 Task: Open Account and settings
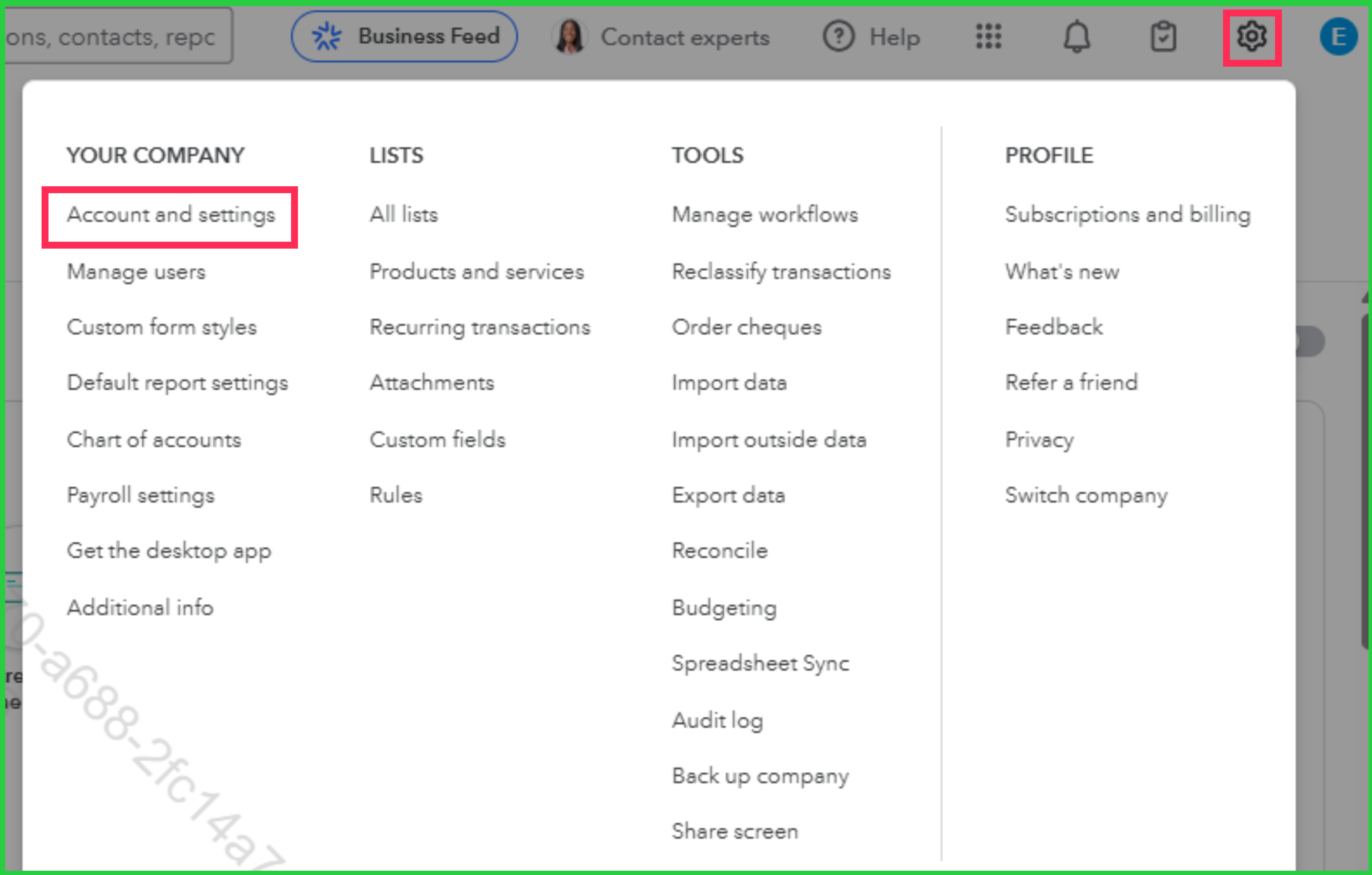(x=170, y=215)
